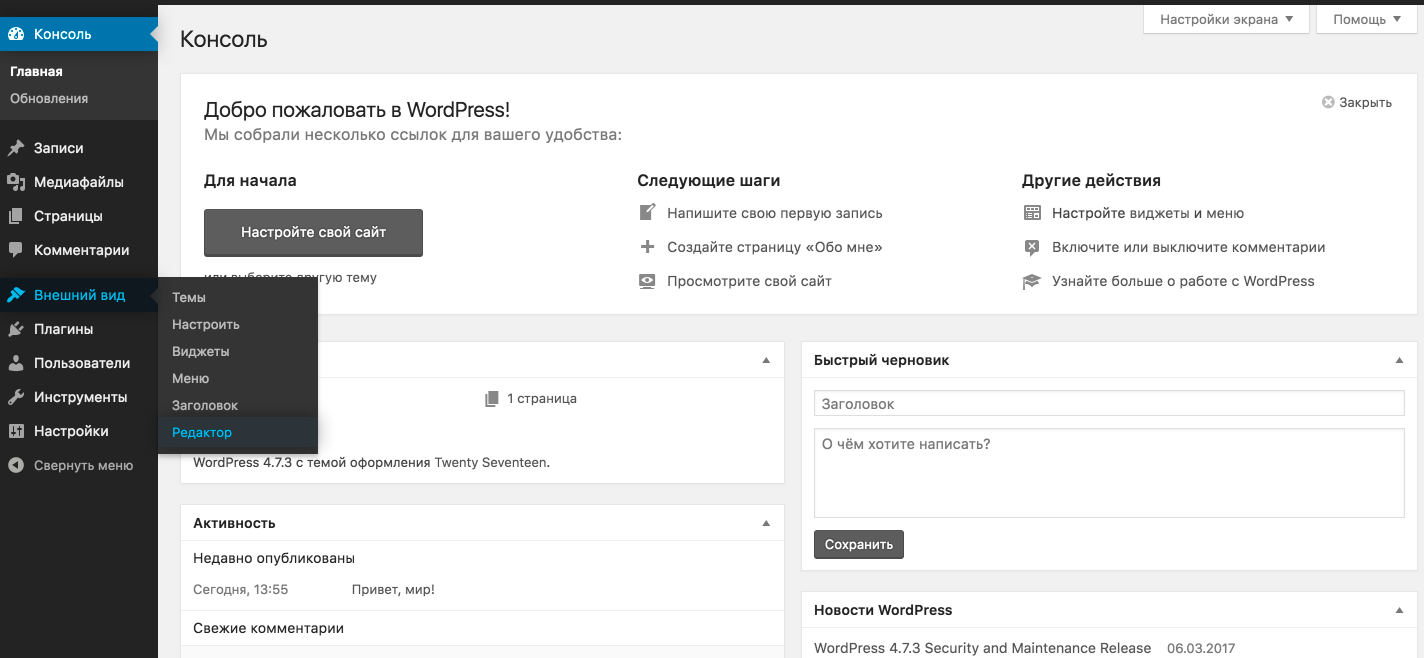Click the Консоль dashboard icon
The height and width of the screenshot is (658, 1424).
(16, 34)
